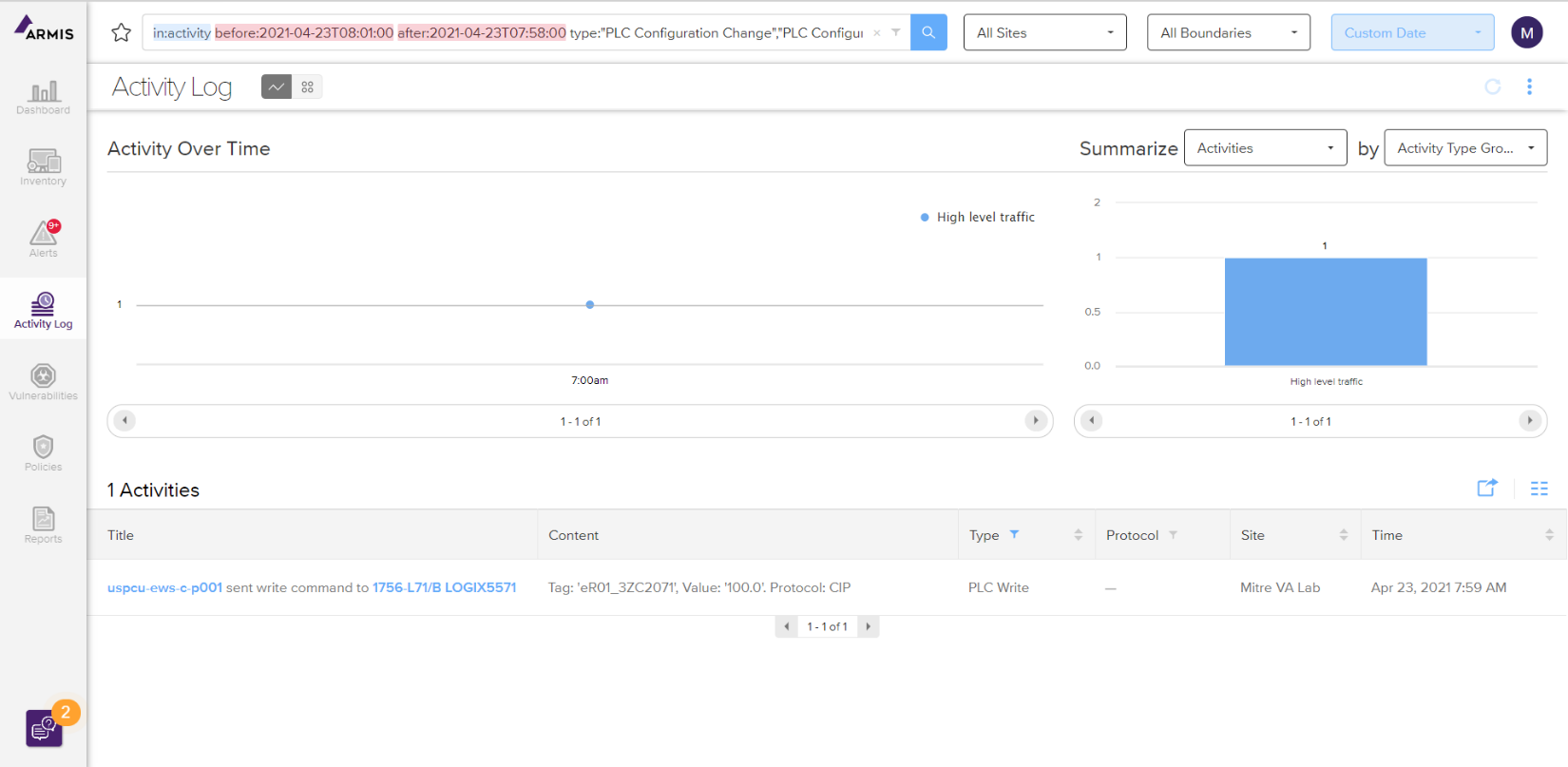
Task: Select the Apr 23, 2021 7:59 AM time cell
Action: (x=1439, y=587)
